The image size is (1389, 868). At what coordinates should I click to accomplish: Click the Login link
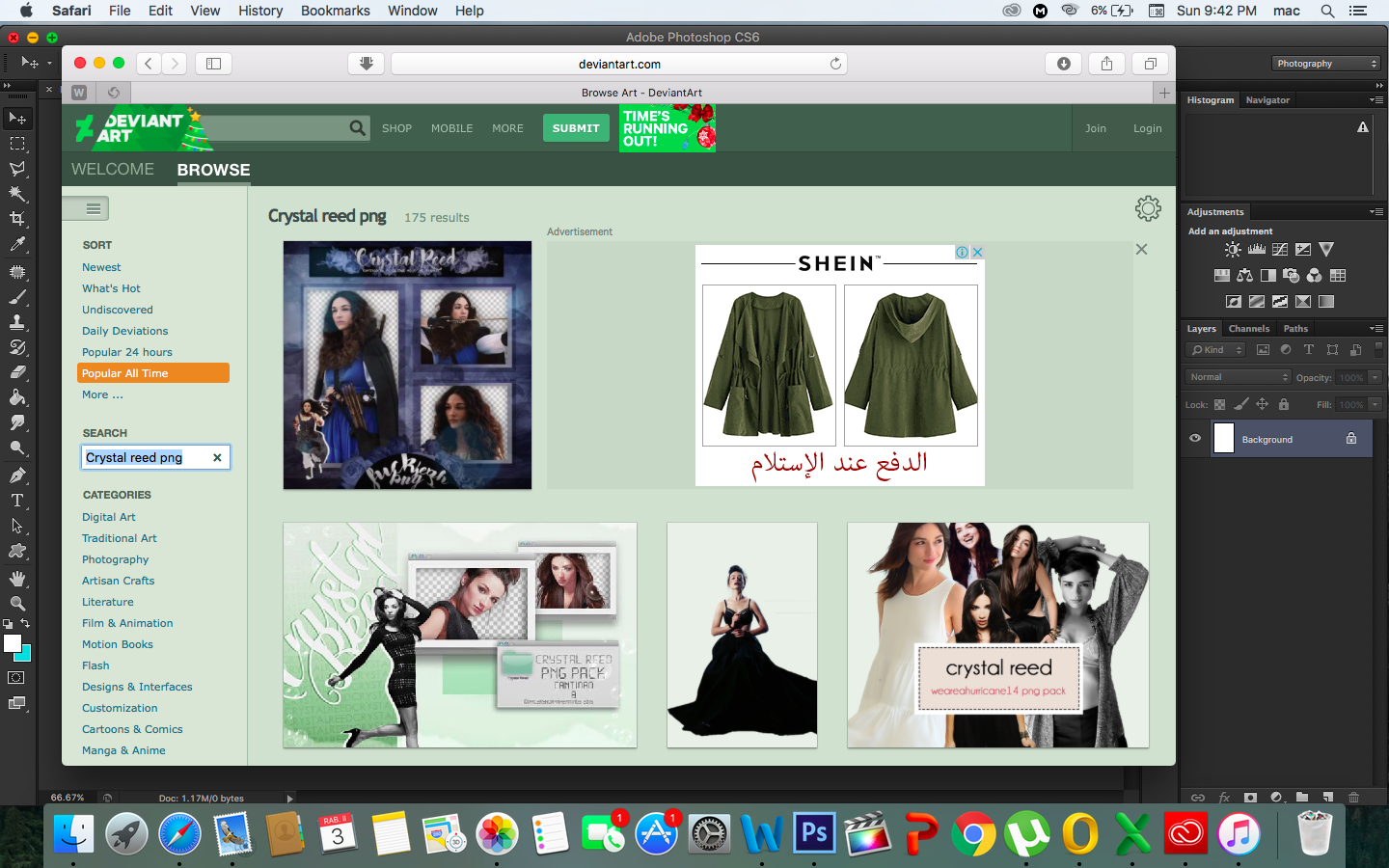coord(1148,128)
